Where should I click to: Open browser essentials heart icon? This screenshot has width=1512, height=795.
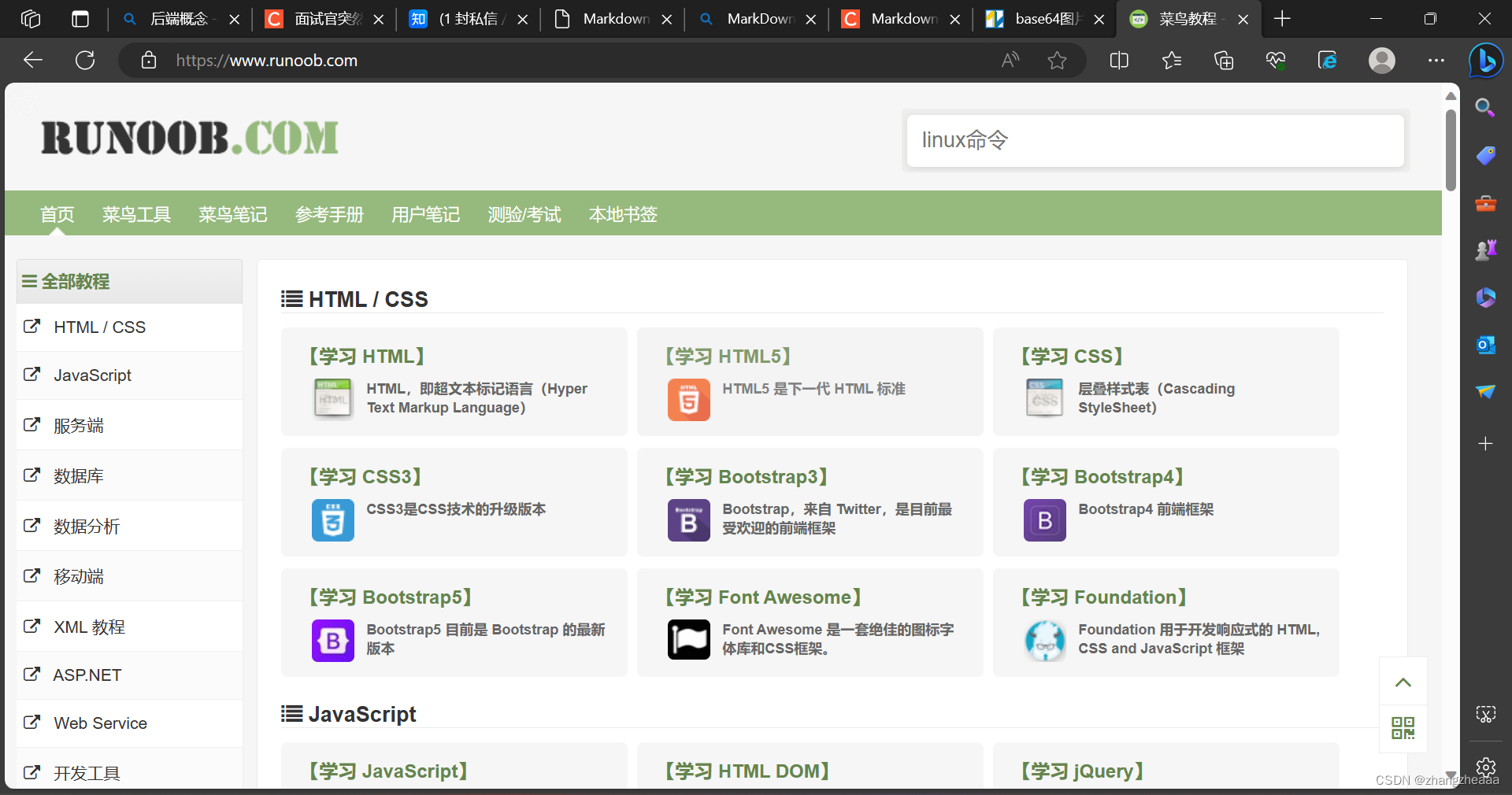tap(1276, 60)
